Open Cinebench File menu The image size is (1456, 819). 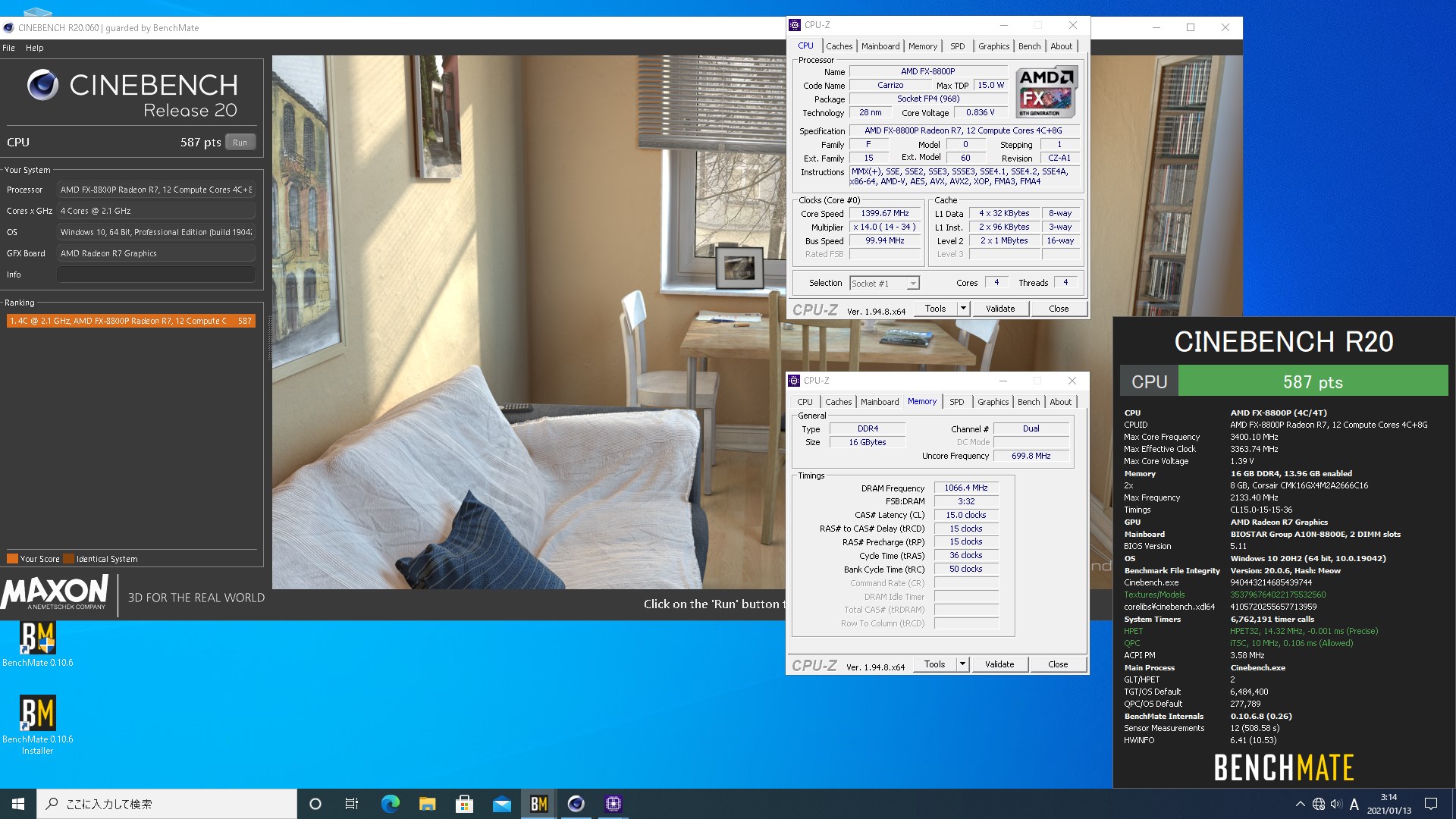pos(8,48)
